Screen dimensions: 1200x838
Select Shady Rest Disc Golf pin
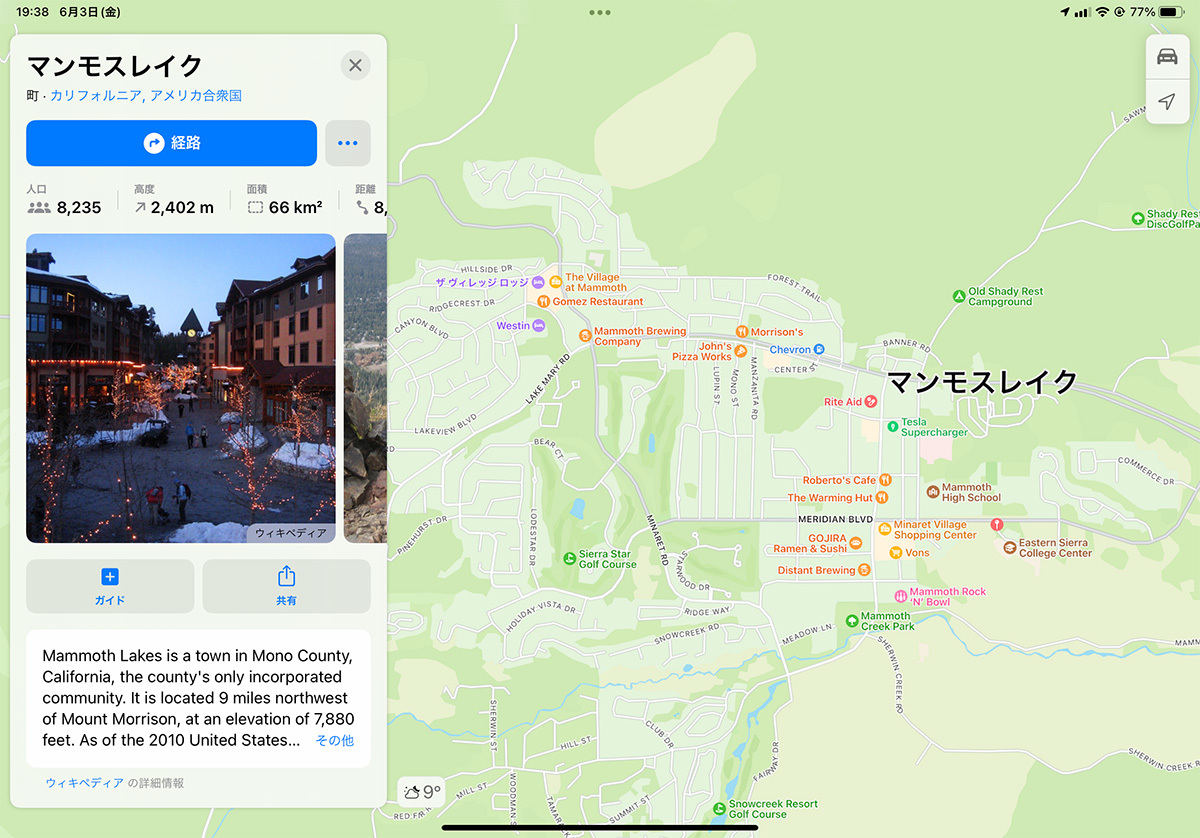point(1137,218)
